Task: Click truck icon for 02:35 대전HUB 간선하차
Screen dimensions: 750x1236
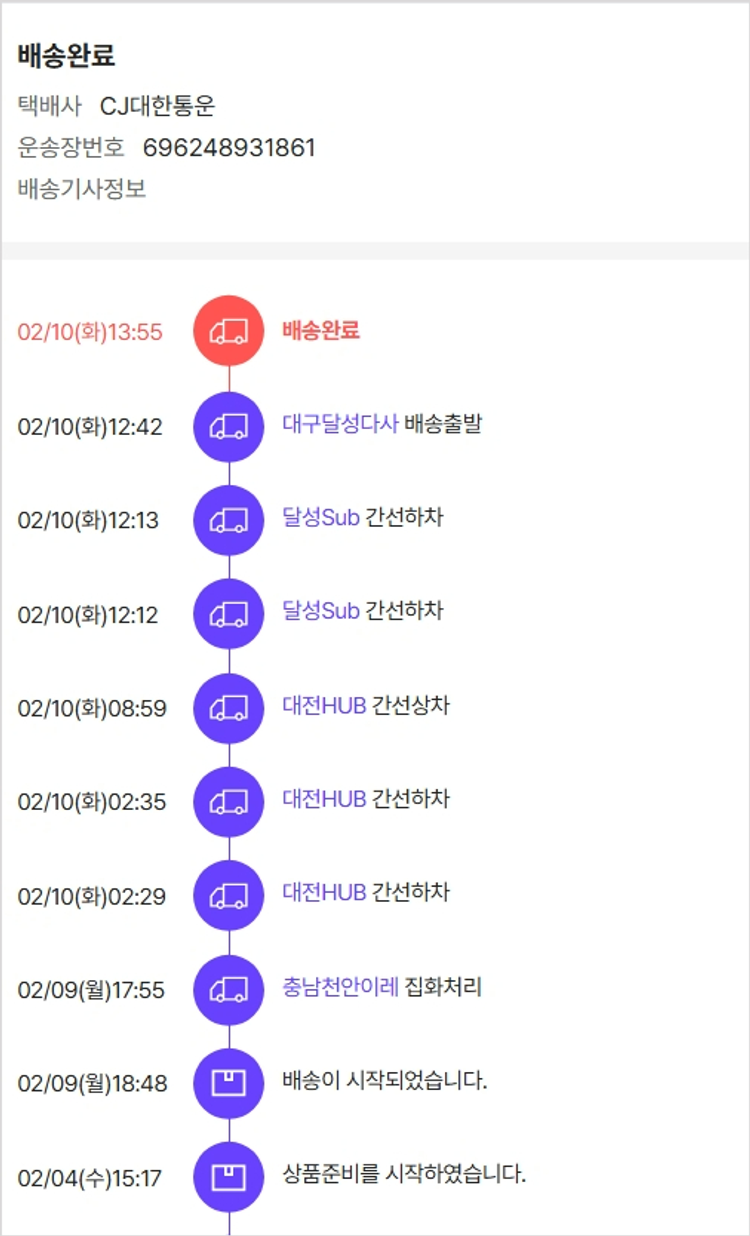Action: (229, 802)
